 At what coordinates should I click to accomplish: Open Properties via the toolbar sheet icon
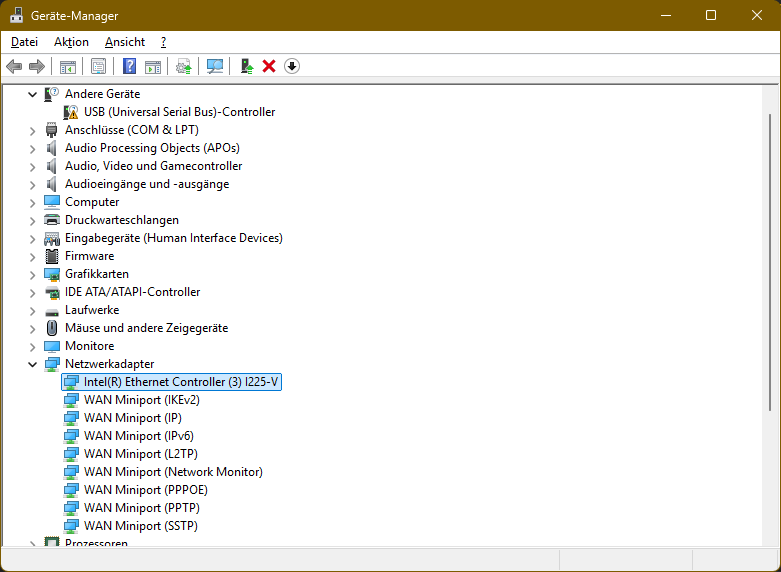(98, 66)
